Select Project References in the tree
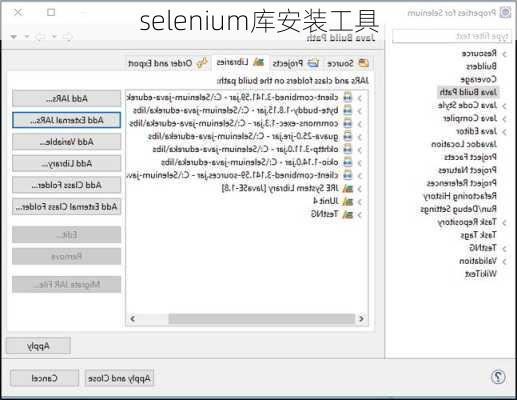517x400 pixels. (462, 183)
